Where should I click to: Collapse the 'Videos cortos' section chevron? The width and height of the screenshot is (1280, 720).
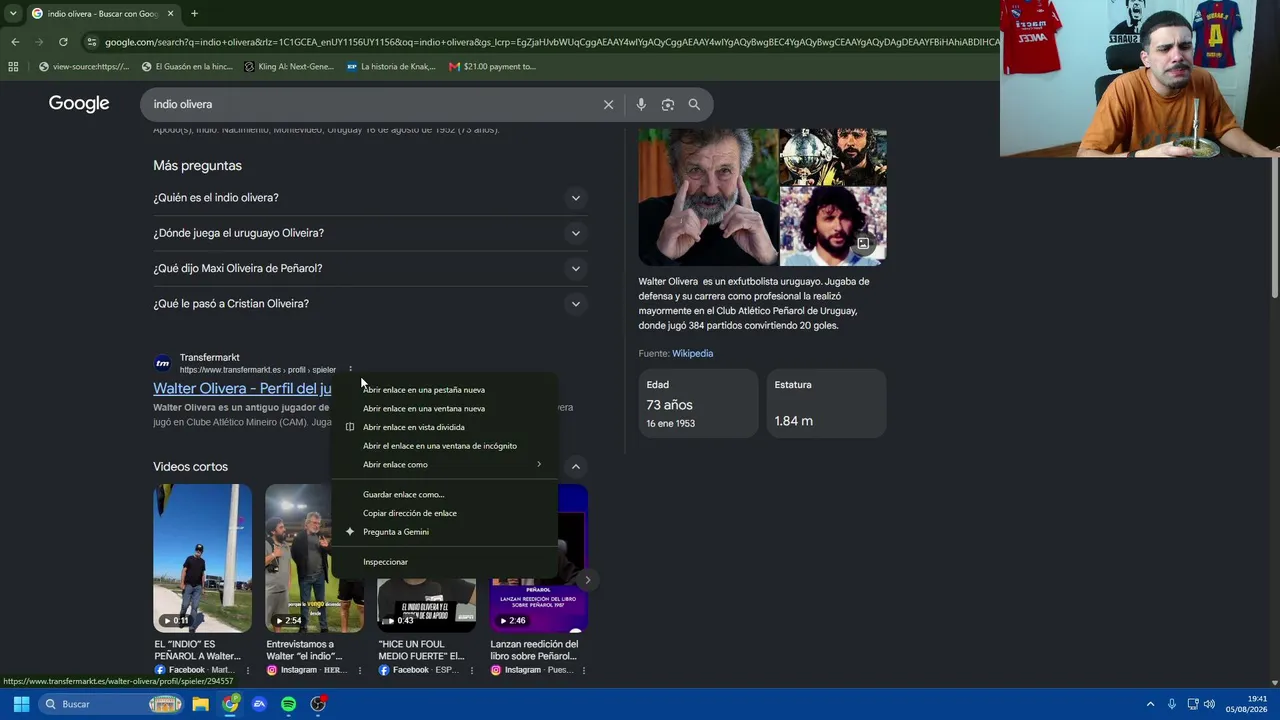(575, 467)
